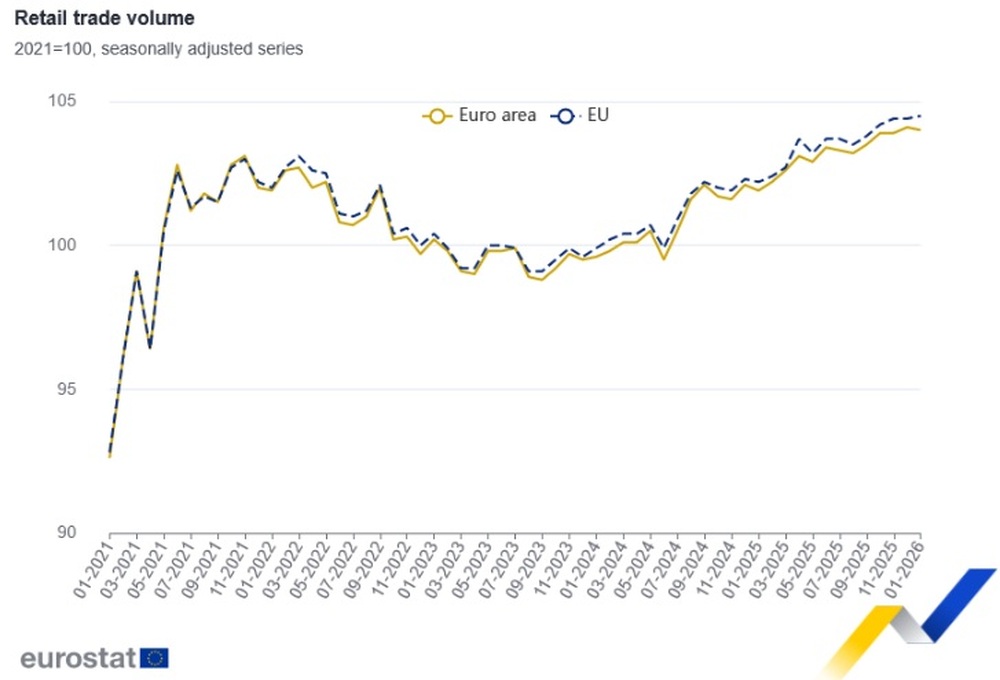Toggle the Euro area legend marker
This screenshot has width=1000, height=680.
437,116
